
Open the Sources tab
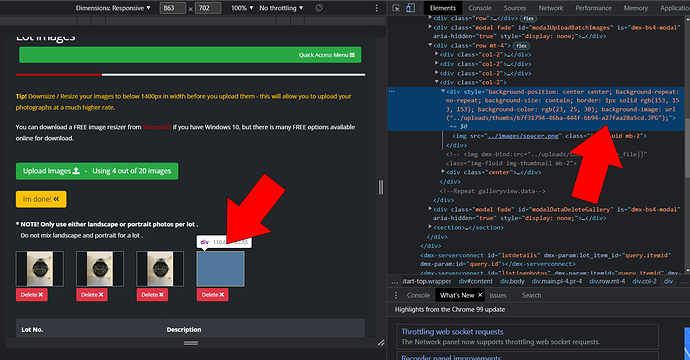click(x=515, y=8)
